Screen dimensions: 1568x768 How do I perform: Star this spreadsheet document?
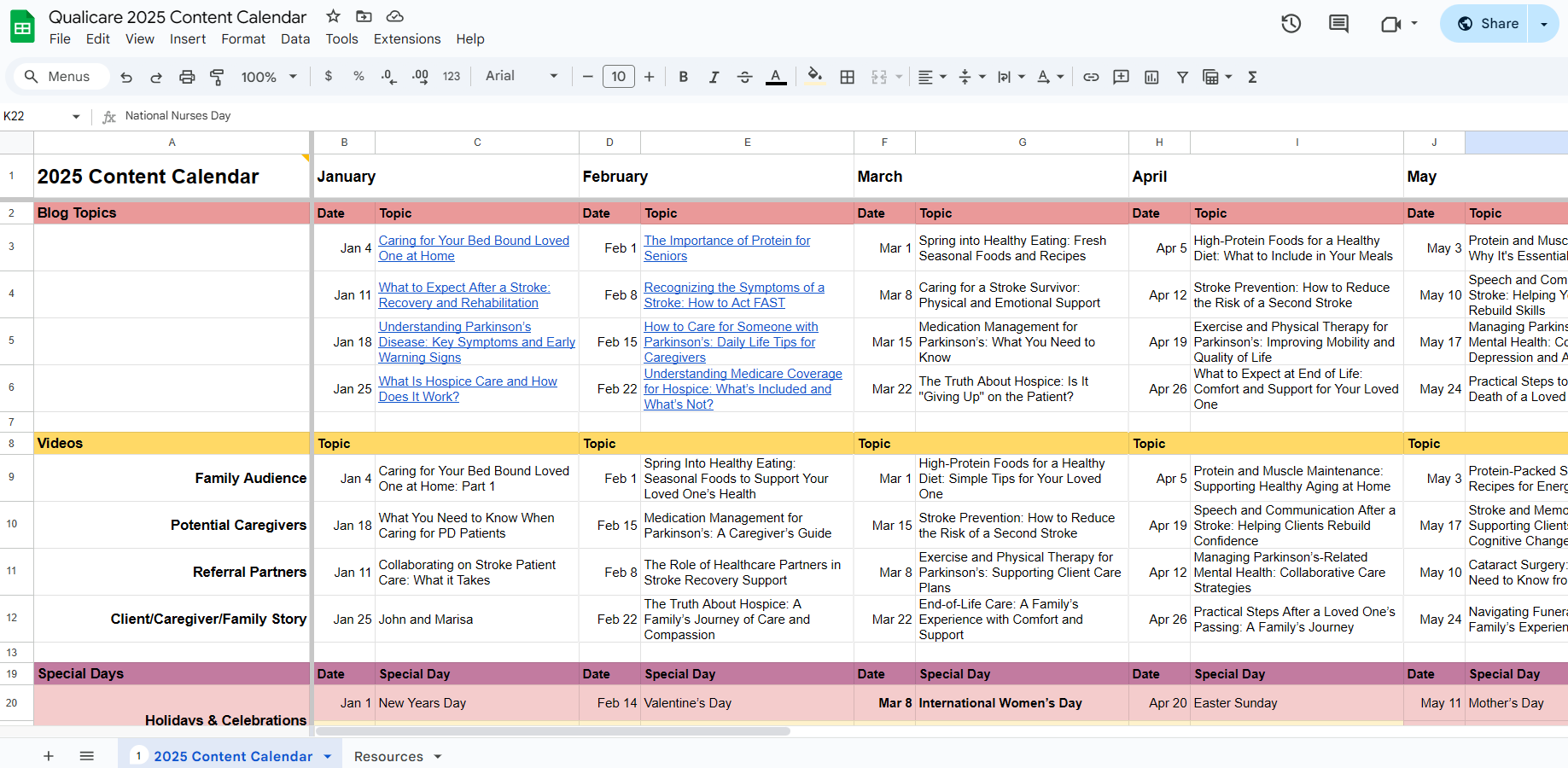[x=334, y=16]
